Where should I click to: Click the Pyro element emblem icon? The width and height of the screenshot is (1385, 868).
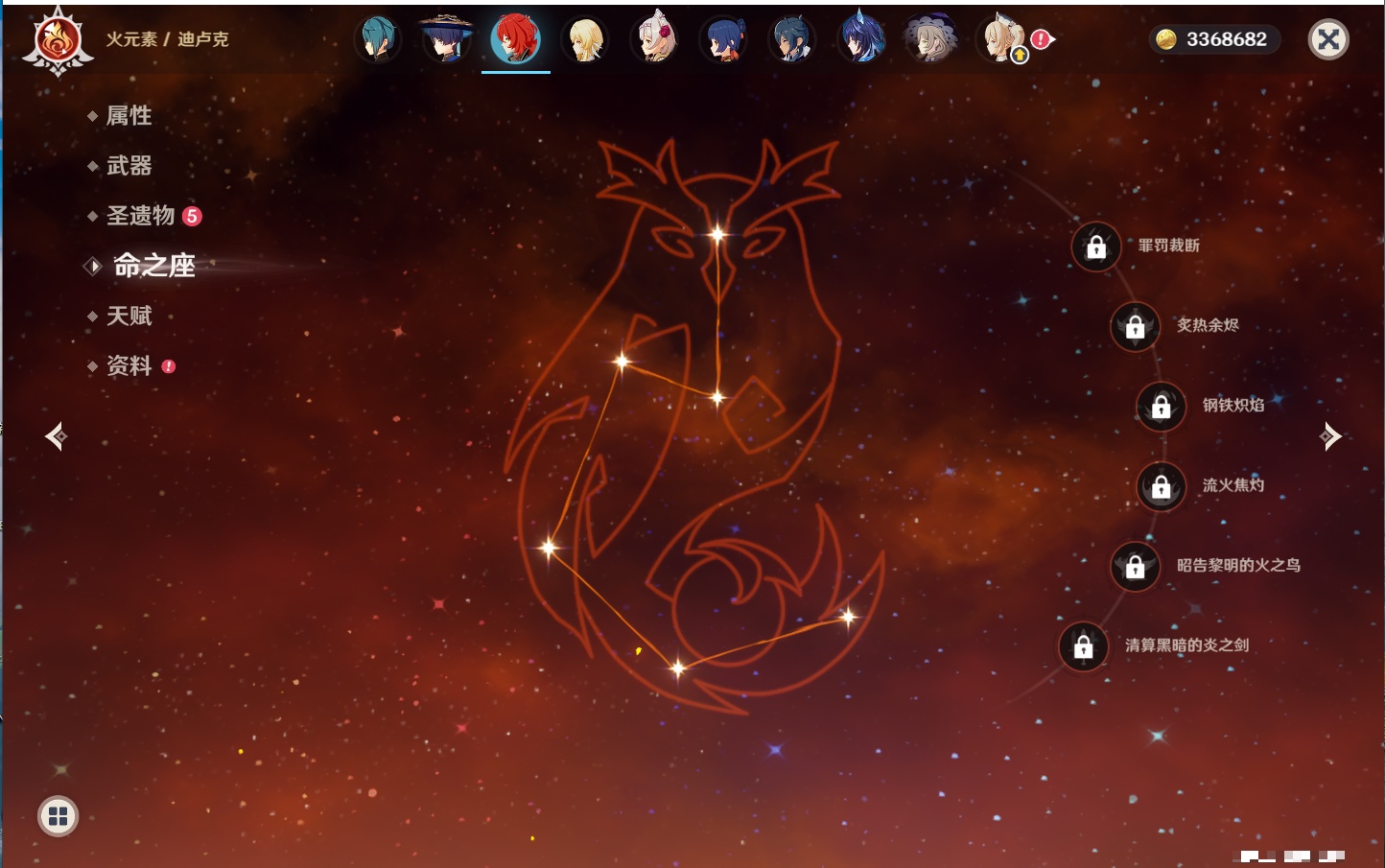[x=58, y=41]
